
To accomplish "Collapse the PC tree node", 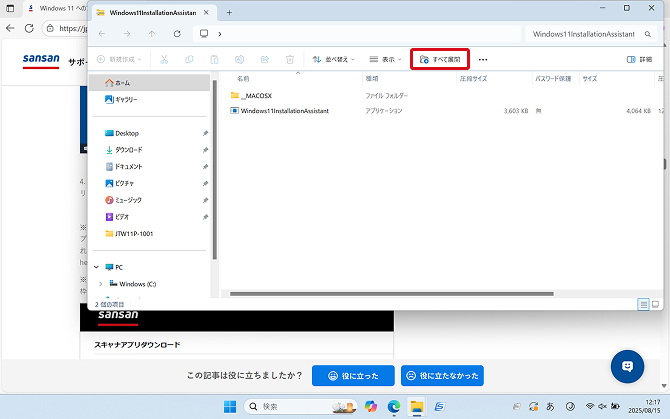I will [x=97, y=267].
